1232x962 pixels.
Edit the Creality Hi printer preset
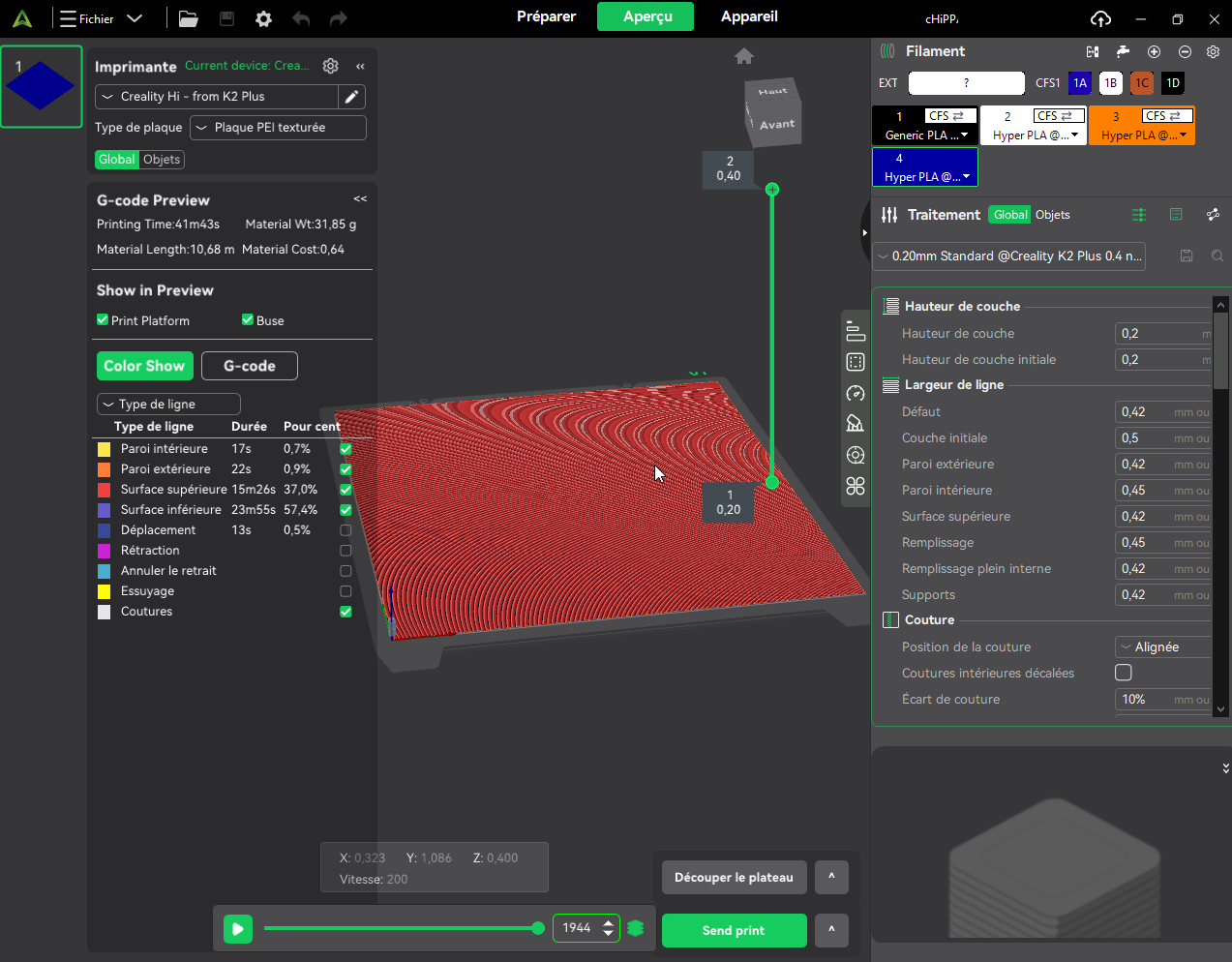coord(351,97)
